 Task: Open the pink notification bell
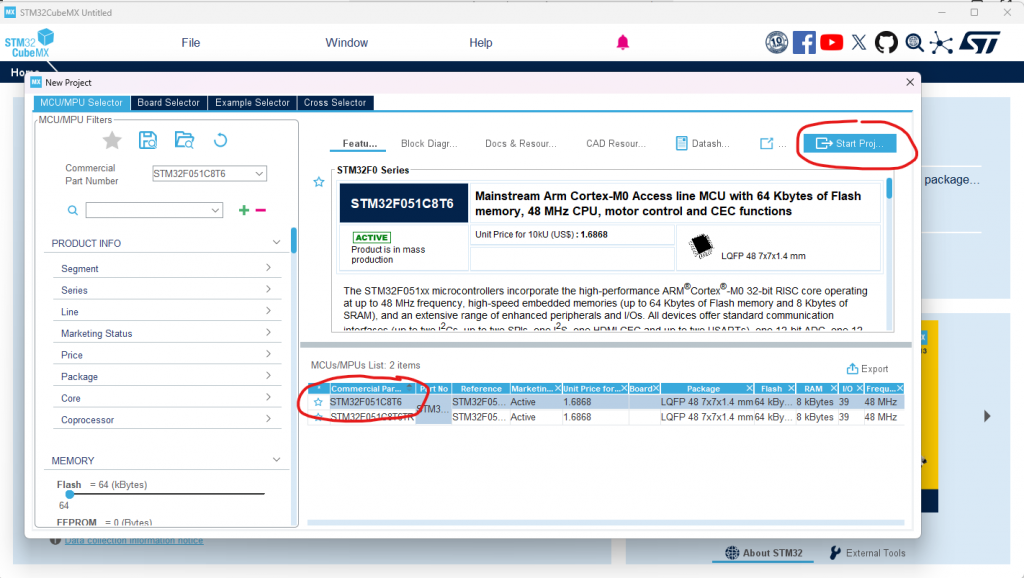623,42
